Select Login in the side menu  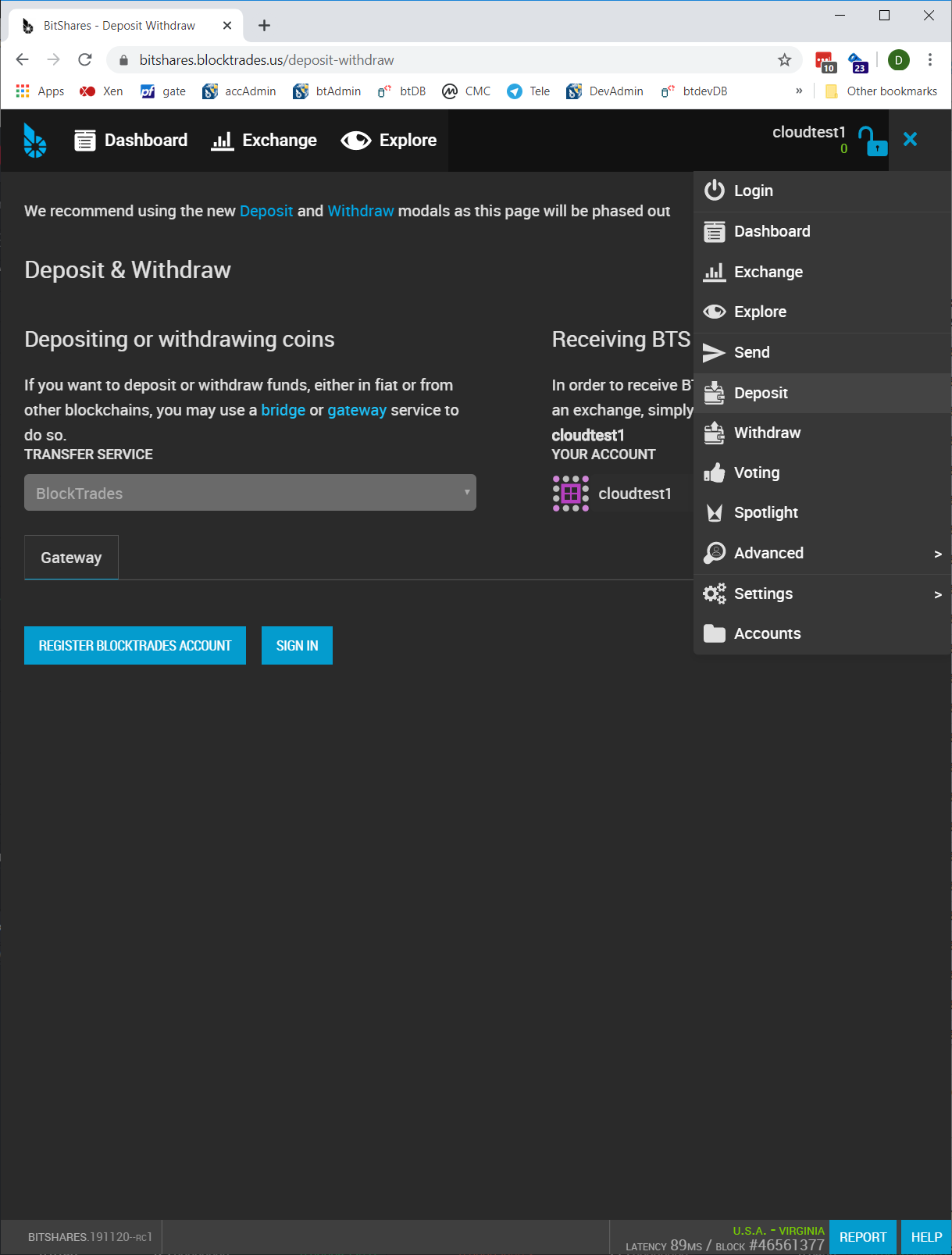tap(822, 191)
